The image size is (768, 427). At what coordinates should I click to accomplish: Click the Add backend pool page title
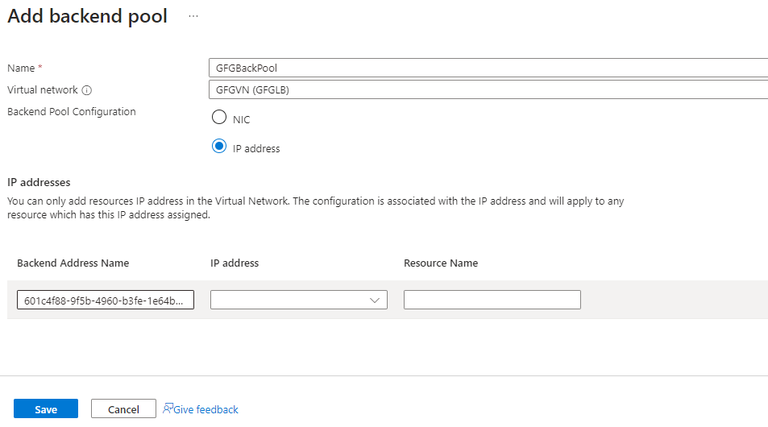coord(88,16)
